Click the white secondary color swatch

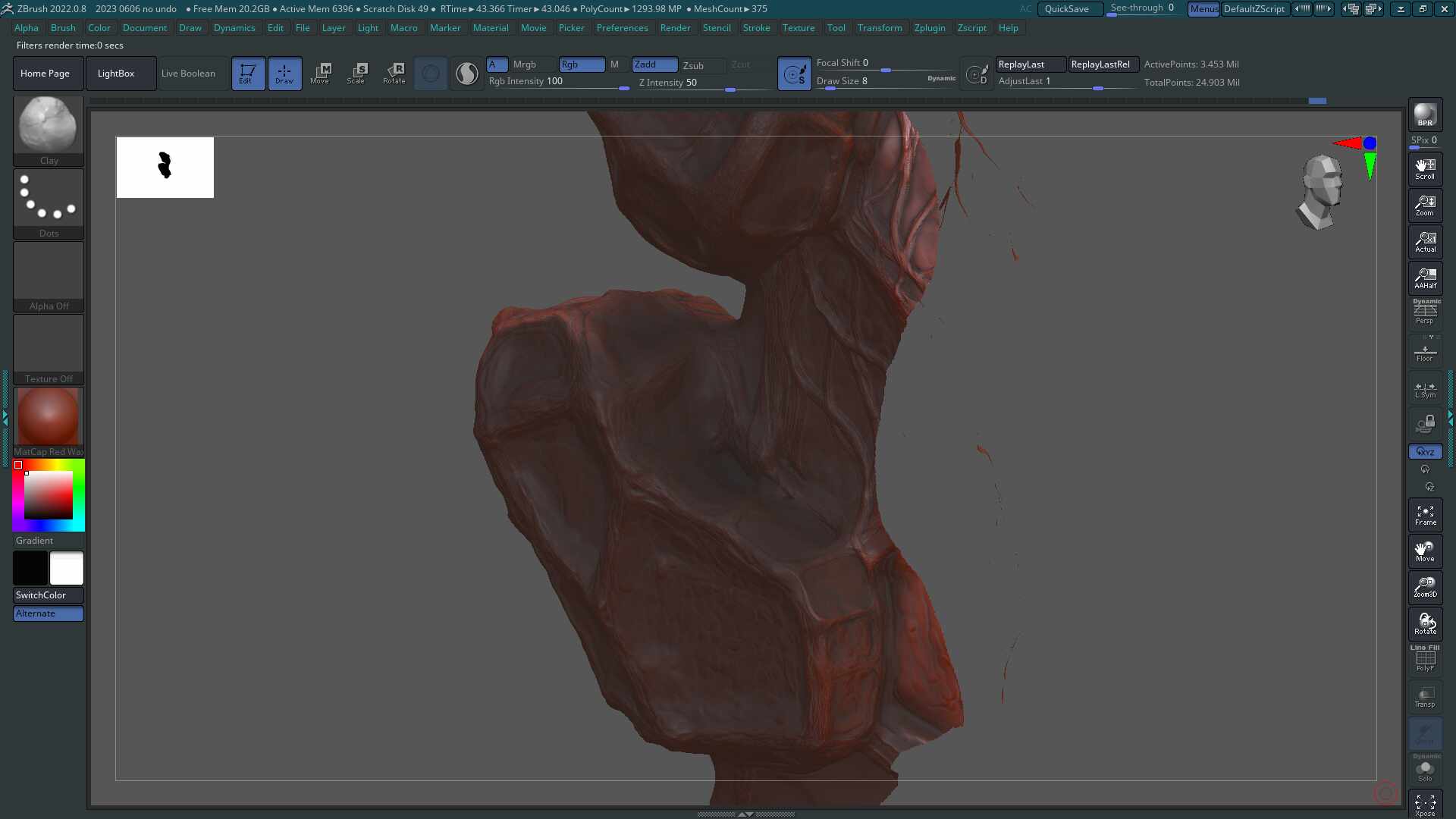point(67,568)
